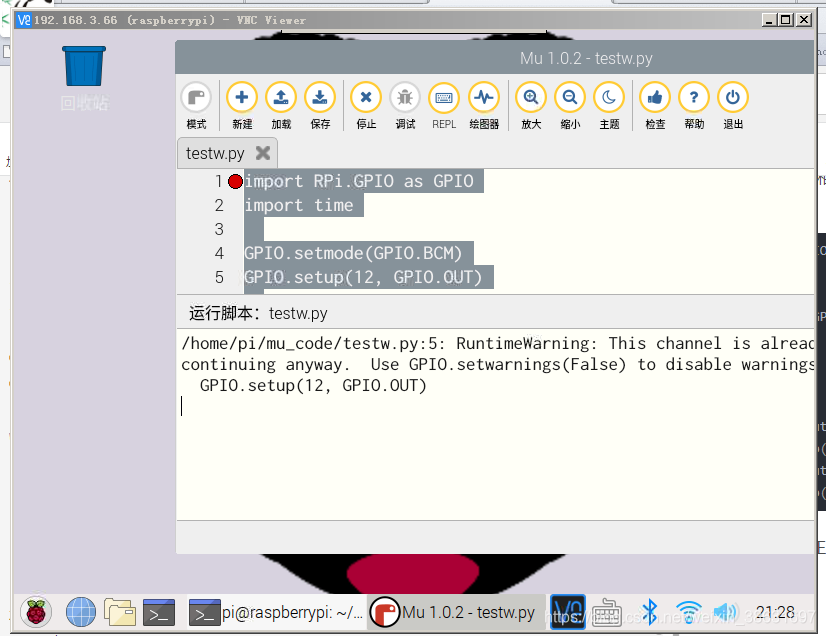
Task: Open the volume control speaker icon
Action: 725,613
